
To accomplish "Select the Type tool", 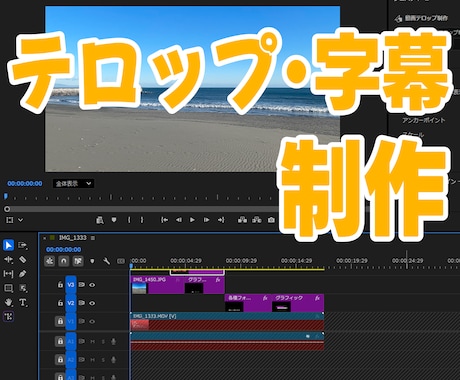I will point(23,302).
